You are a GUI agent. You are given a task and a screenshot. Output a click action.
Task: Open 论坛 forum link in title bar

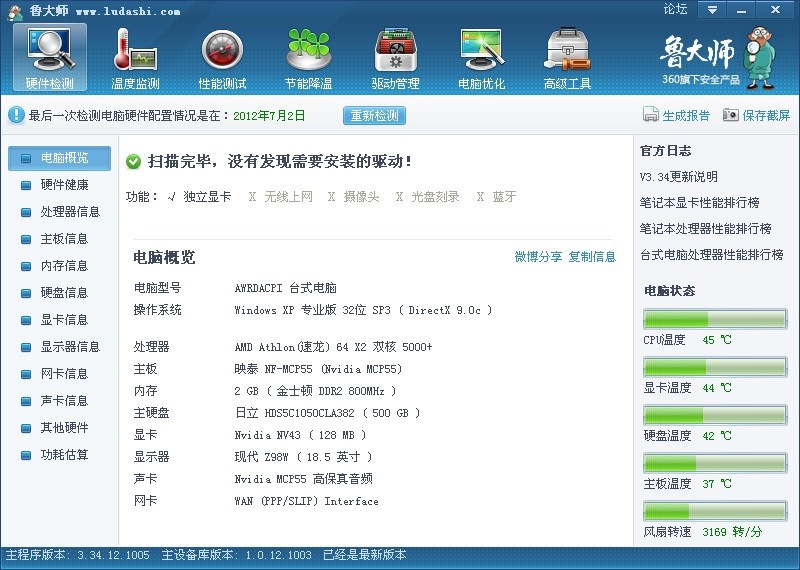point(675,9)
